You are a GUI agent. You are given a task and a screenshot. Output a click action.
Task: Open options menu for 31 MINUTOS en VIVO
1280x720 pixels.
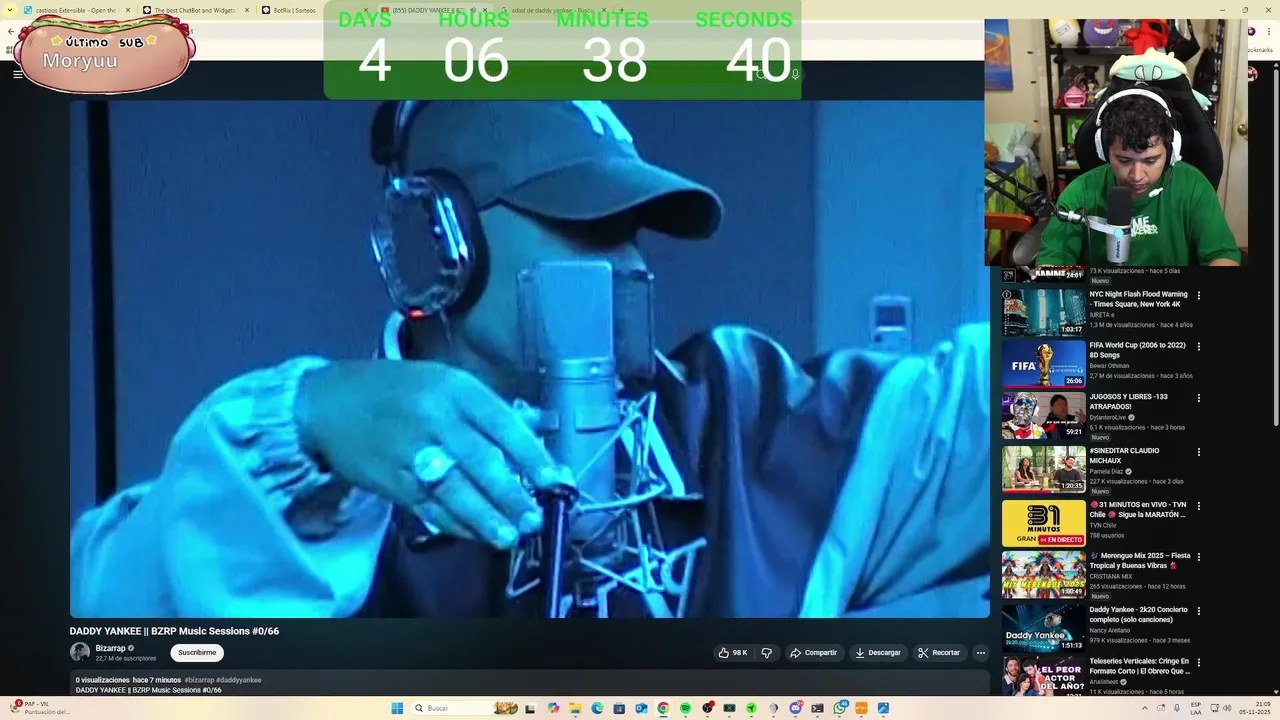click(x=1198, y=506)
